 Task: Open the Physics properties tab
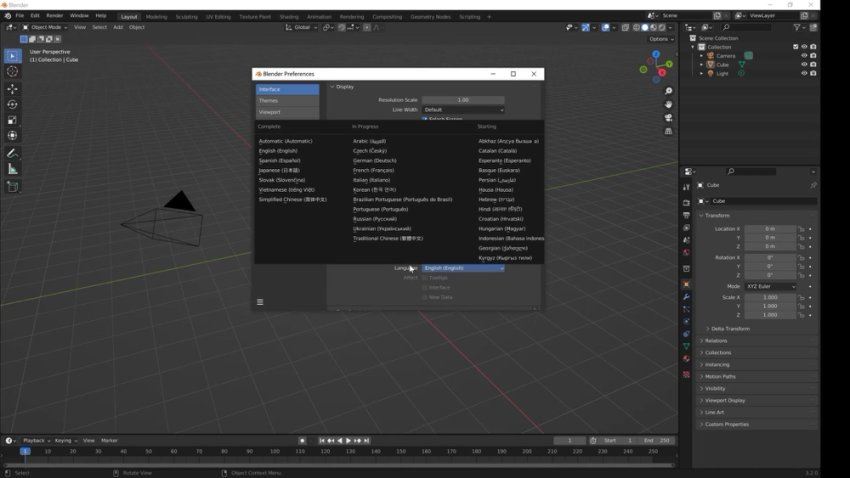[x=686, y=321]
